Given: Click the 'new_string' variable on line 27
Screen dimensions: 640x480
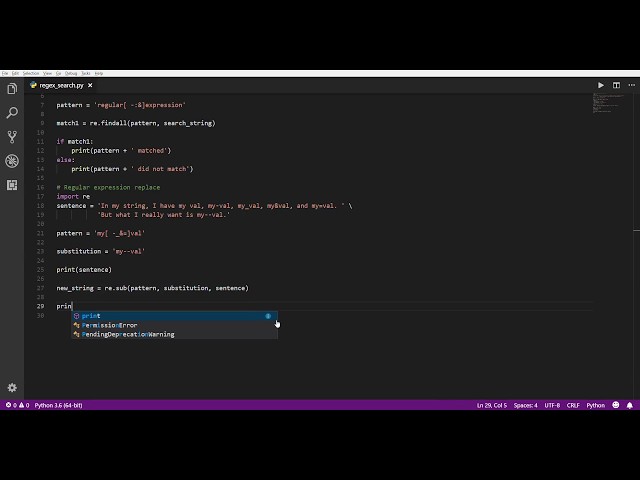Looking at the screenshot, I should tap(75, 288).
